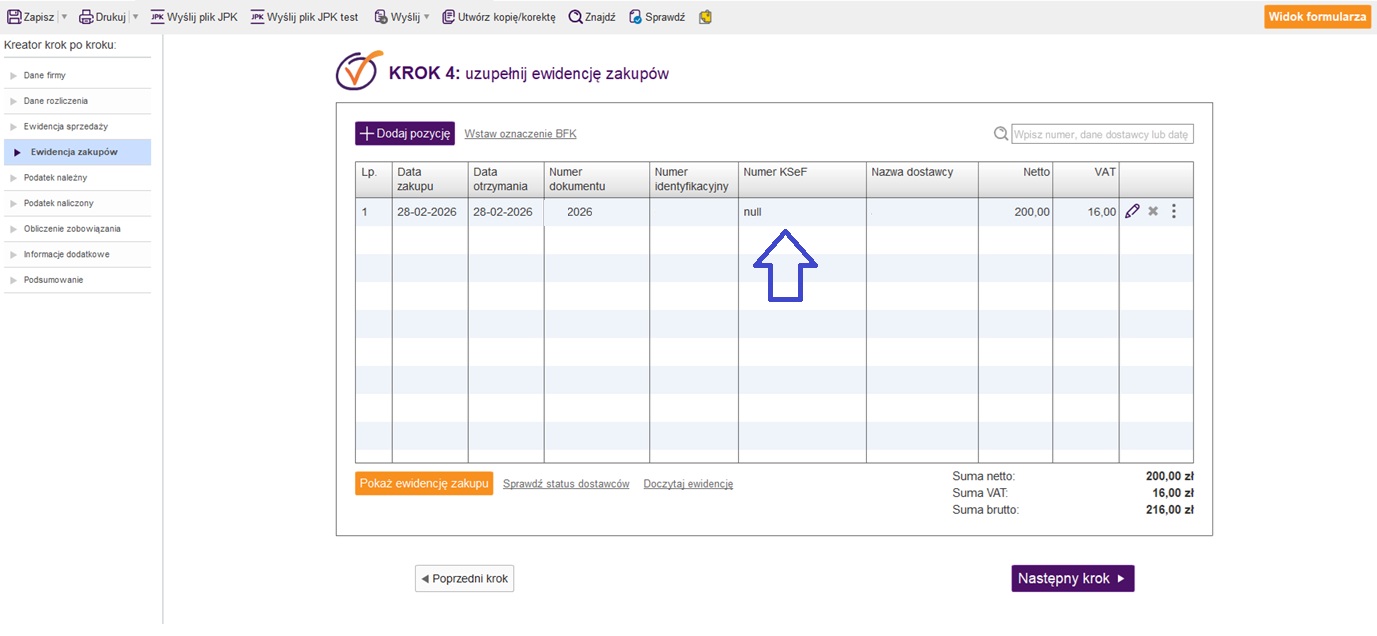Delete row 1 with the X icon

coord(1153,211)
